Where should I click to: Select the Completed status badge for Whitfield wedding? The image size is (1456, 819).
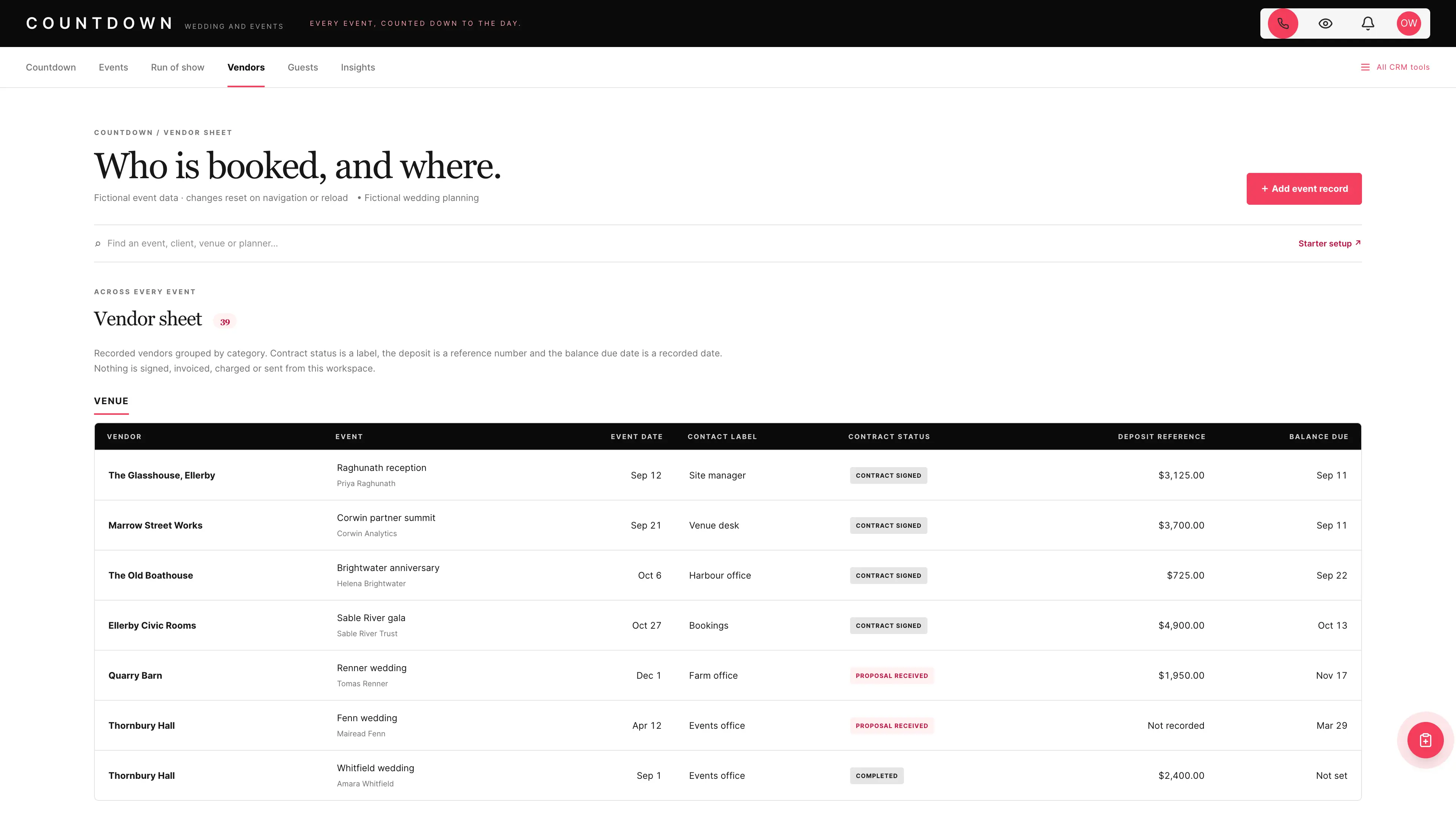point(876,775)
